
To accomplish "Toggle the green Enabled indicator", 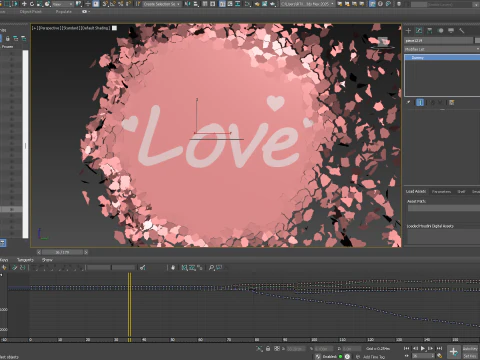I will [x=340, y=356].
